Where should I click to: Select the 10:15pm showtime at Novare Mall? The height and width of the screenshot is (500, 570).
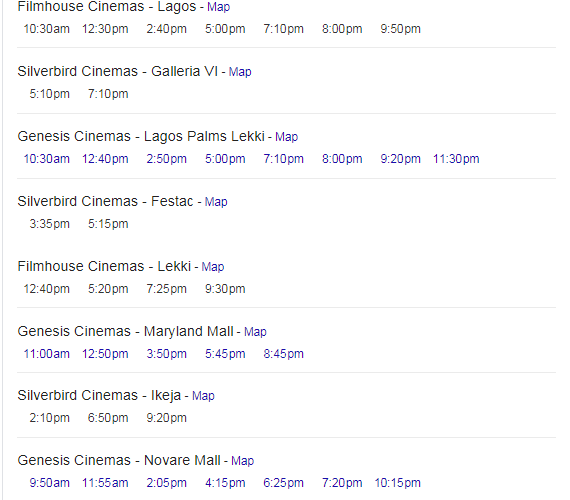(x=398, y=483)
